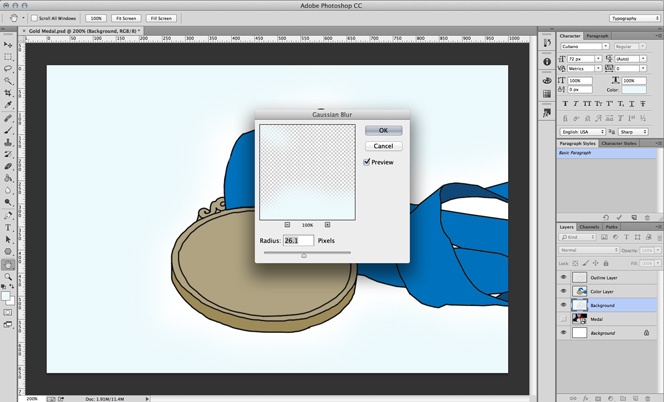The height and width of the screenshot is (402, 664).
Task: Zoom out the Gaussian Blur preview
Action: pos(287,225)
